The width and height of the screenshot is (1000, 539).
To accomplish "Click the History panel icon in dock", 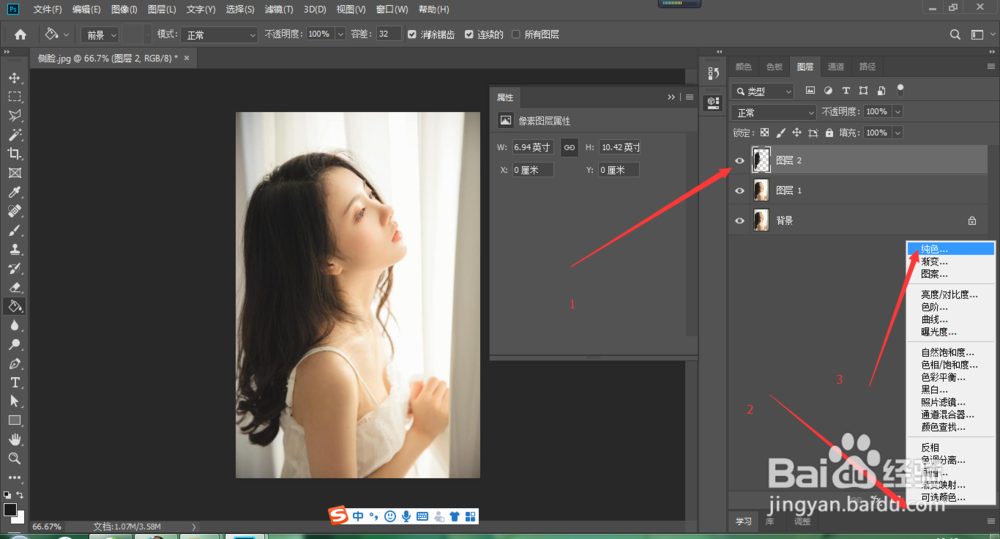I will 713,74.
